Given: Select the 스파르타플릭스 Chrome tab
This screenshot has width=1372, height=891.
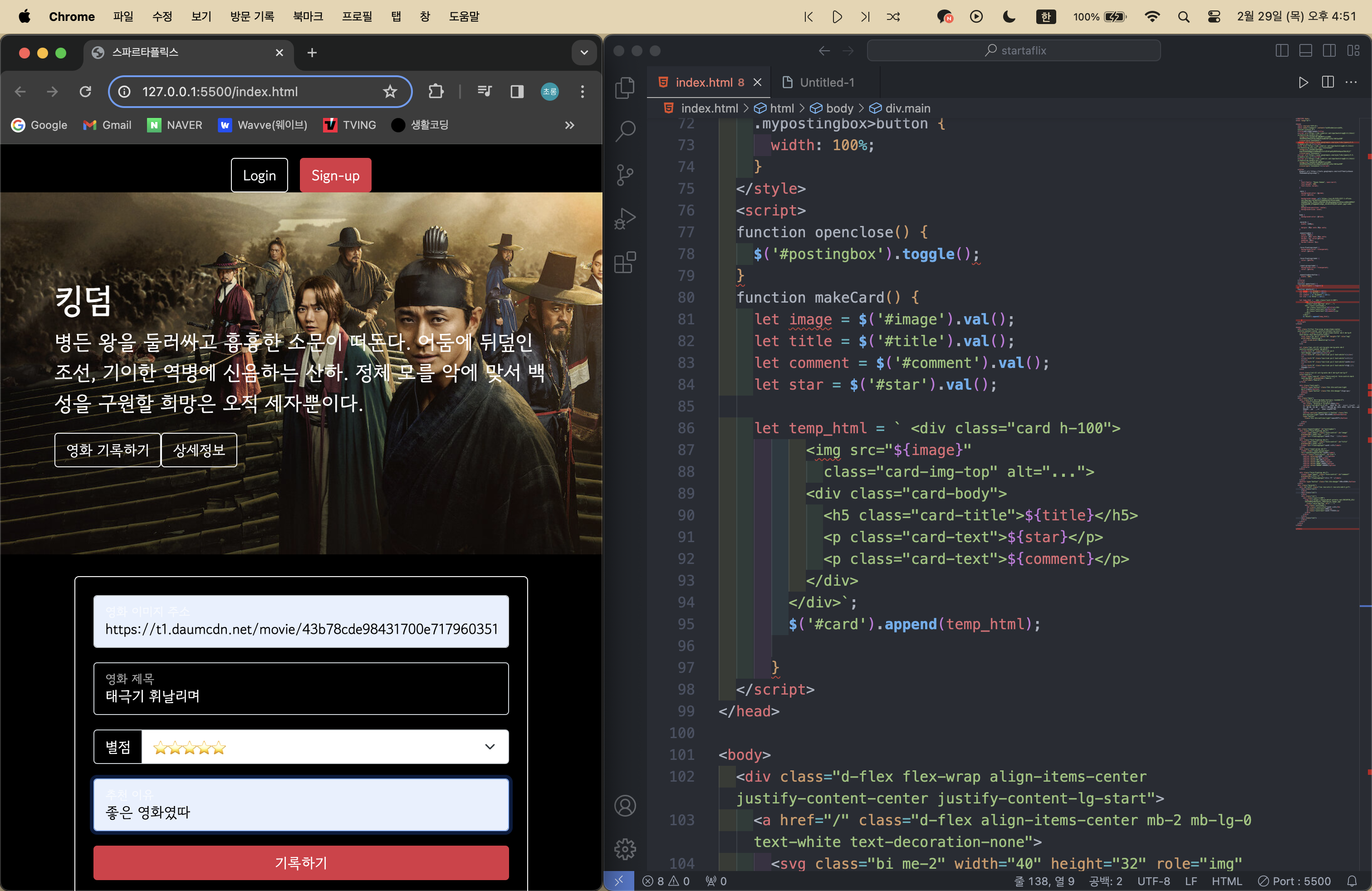Looking at the screenshot, I should (x=188, y=53).
